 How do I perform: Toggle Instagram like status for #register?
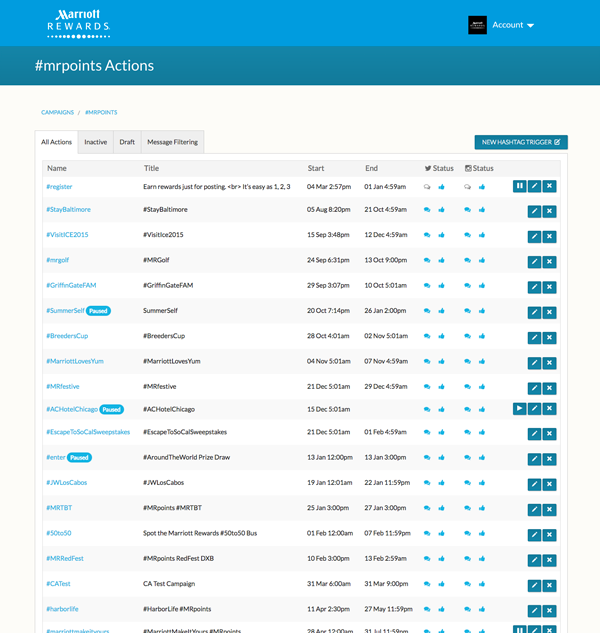(x=482, y=187)
